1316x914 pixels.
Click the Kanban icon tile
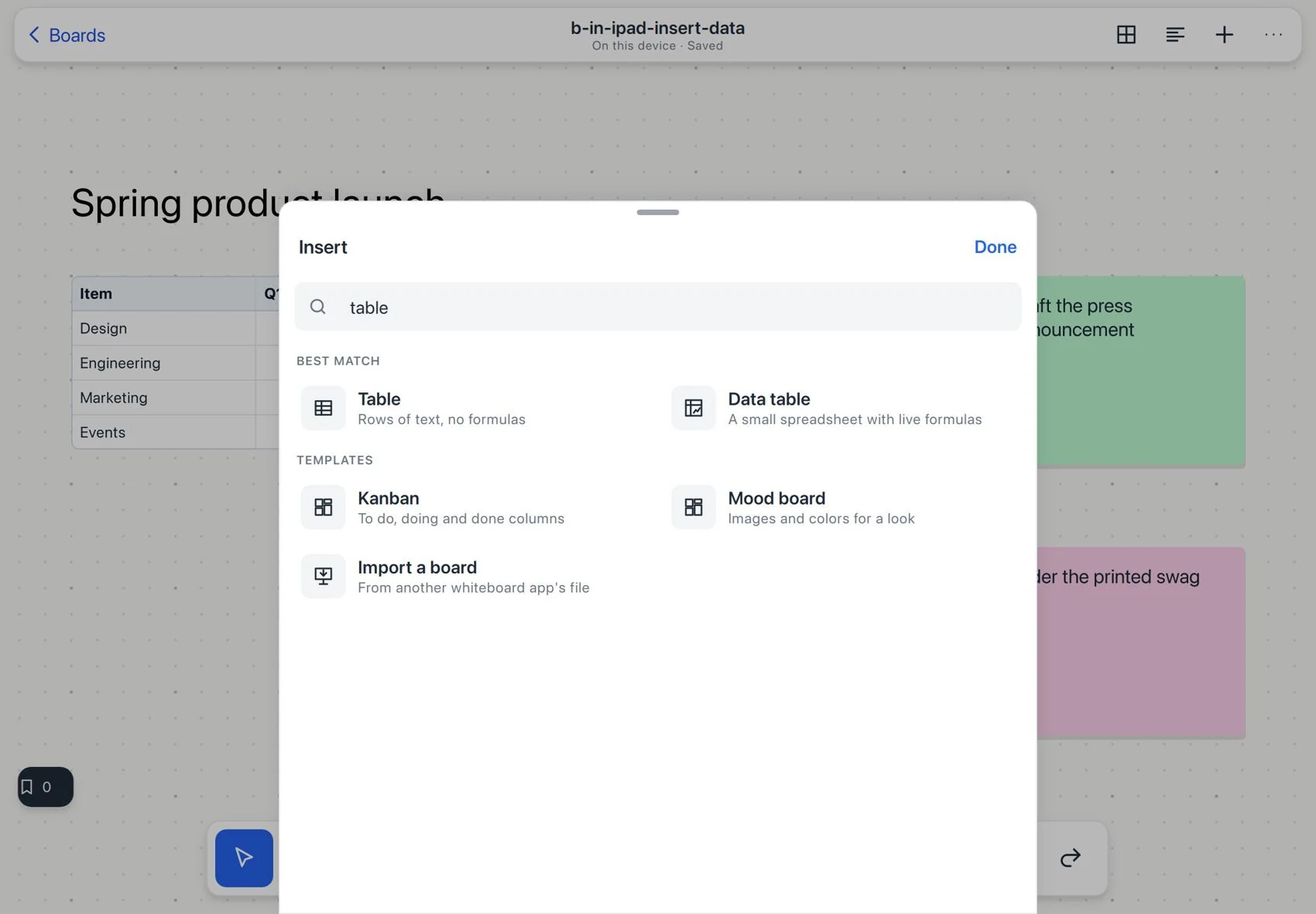323,507
